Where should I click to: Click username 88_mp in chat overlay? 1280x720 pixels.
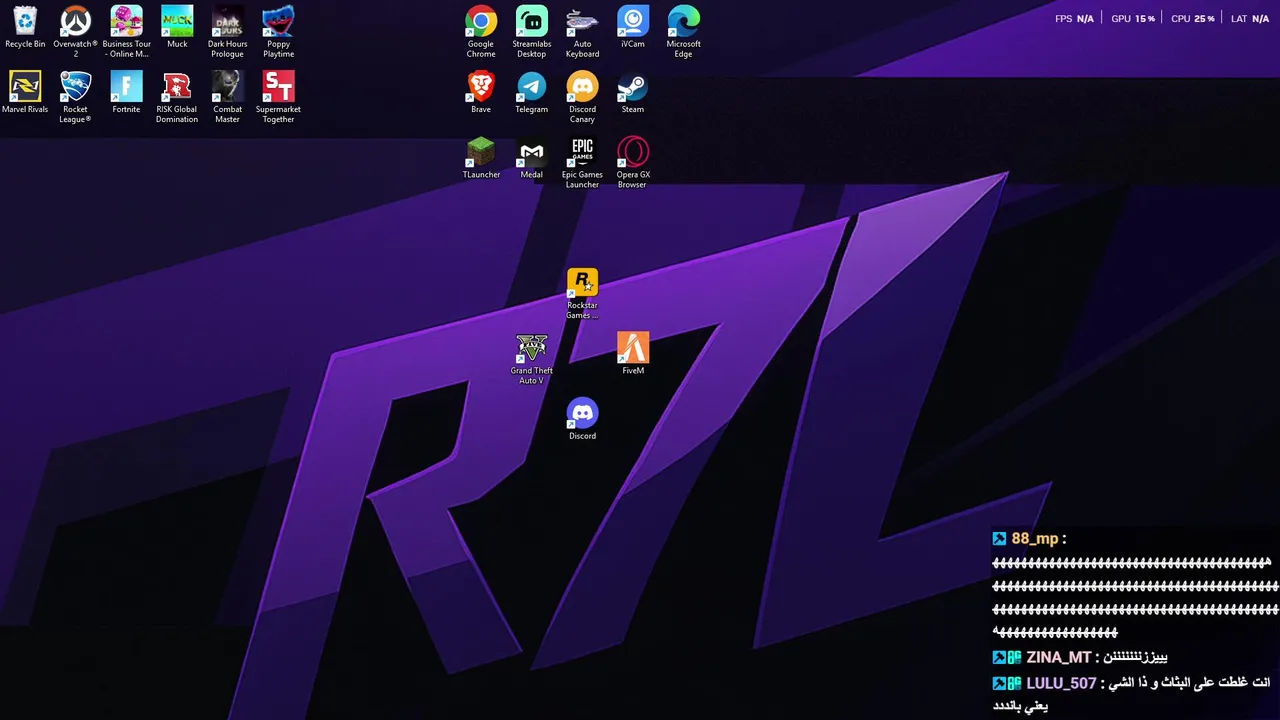1034,538
